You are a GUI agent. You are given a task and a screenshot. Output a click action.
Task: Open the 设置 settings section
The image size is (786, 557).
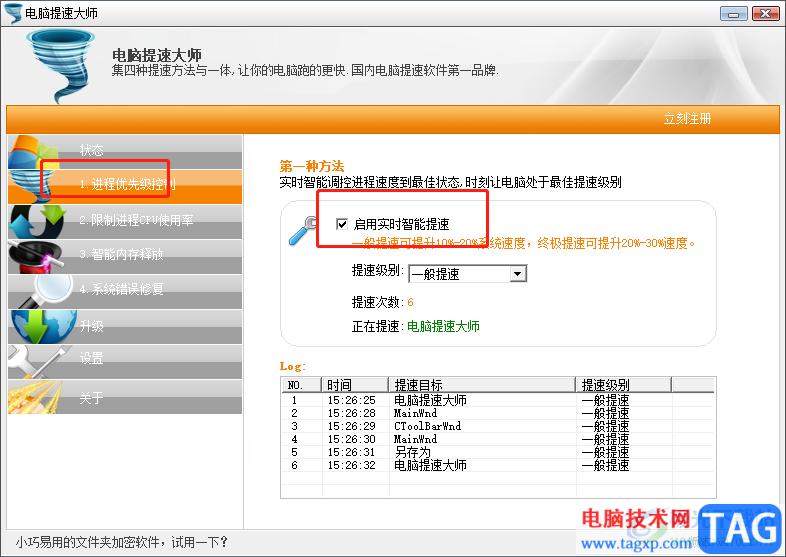pos(125,361)
